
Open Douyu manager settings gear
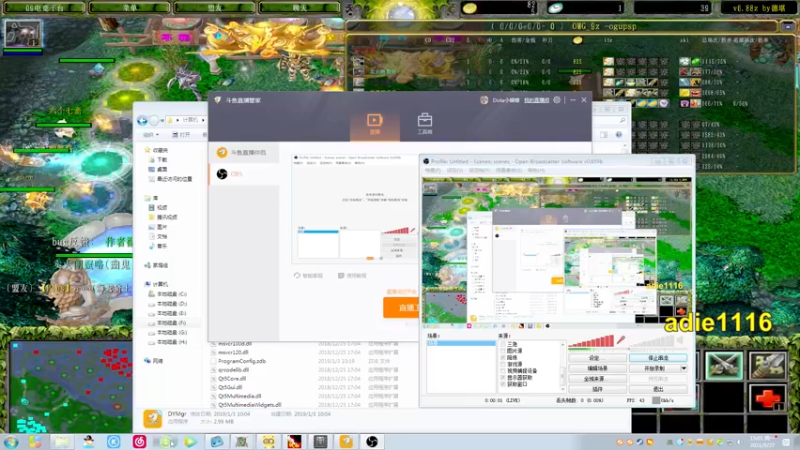pyautogui.click(x=557, y=100)
